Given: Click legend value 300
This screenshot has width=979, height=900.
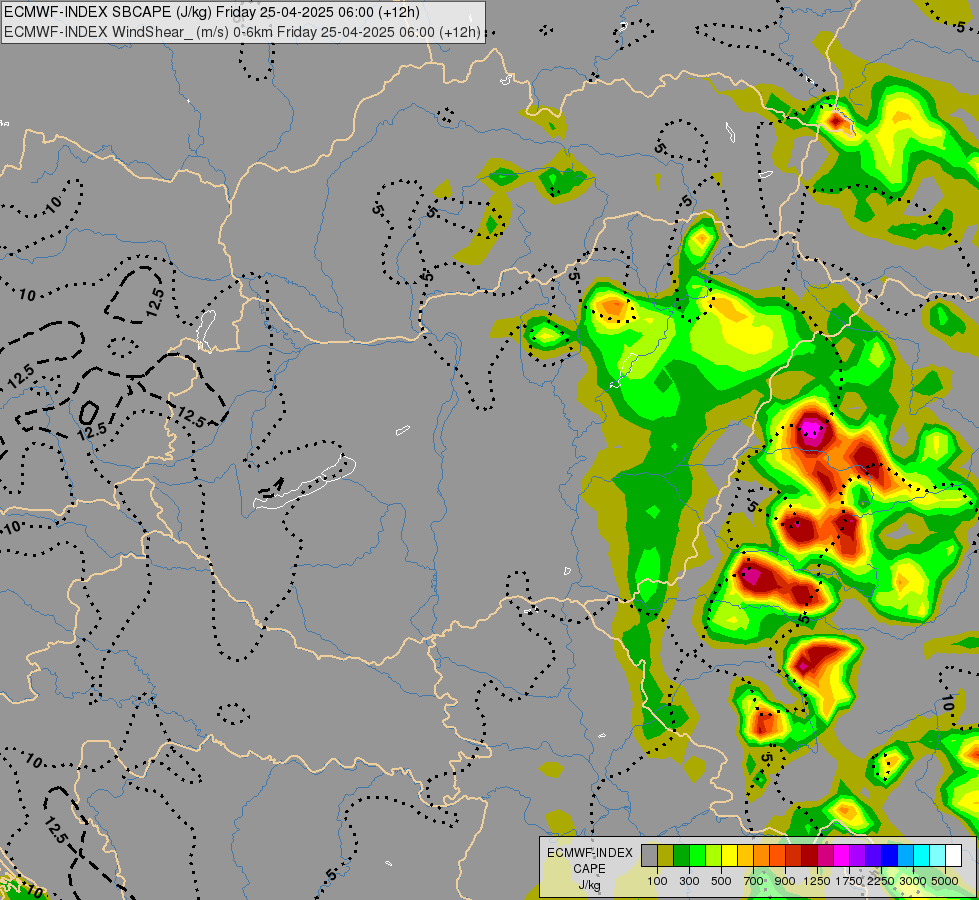Looking at the screenshot, I should pos(689,881).
